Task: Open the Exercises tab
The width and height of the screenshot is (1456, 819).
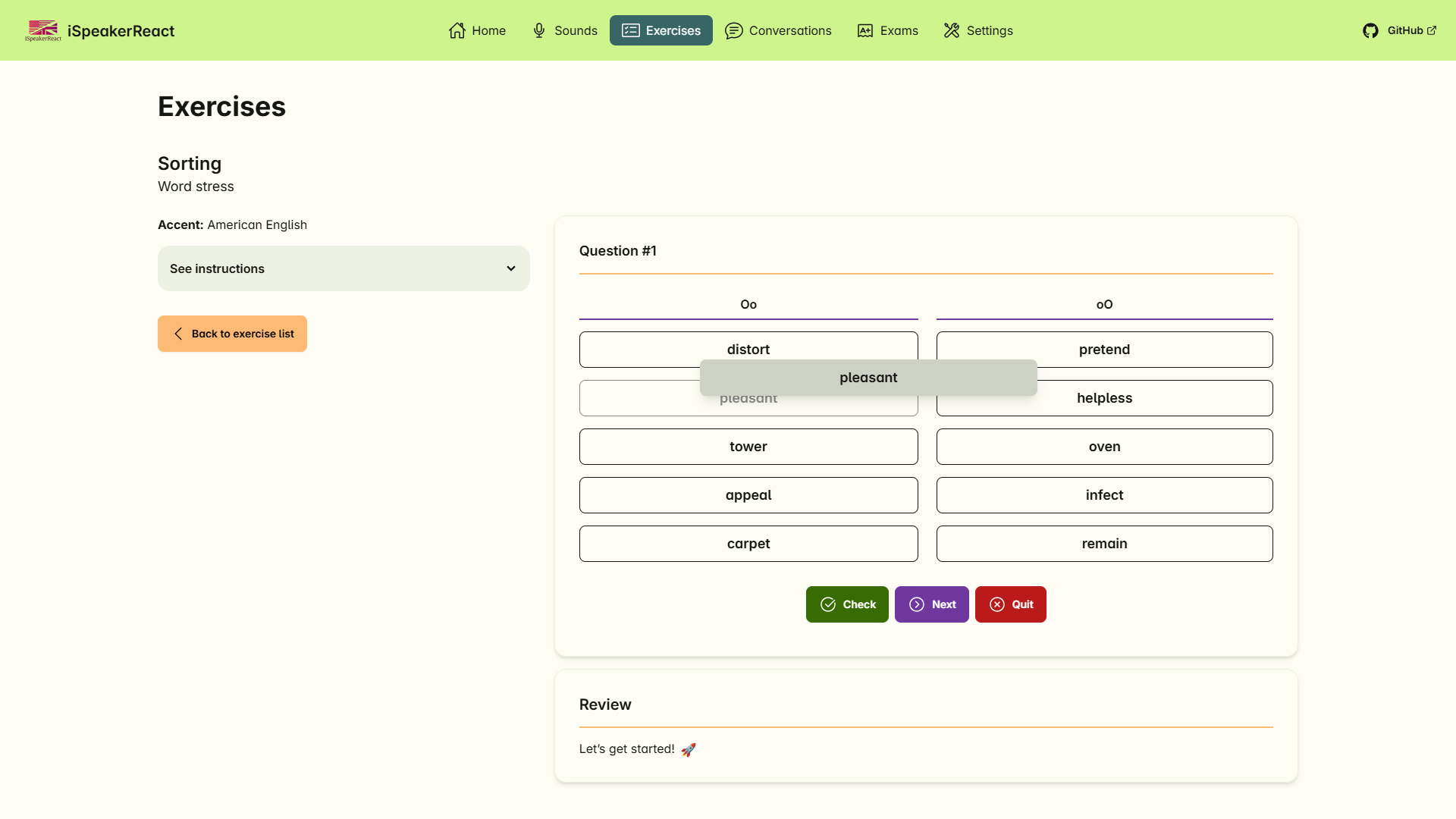Action: click(661, 30)
